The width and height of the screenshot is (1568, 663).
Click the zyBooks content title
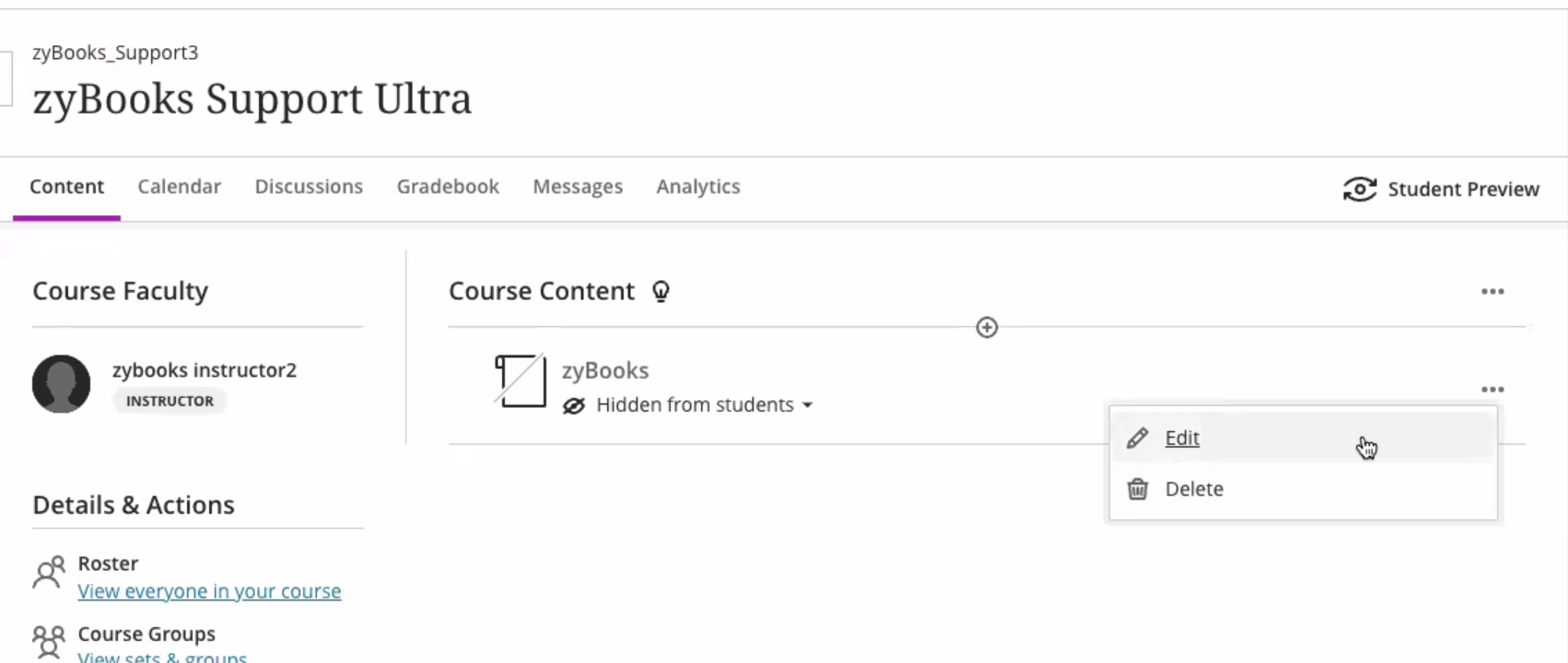click(x=605, y=370)
